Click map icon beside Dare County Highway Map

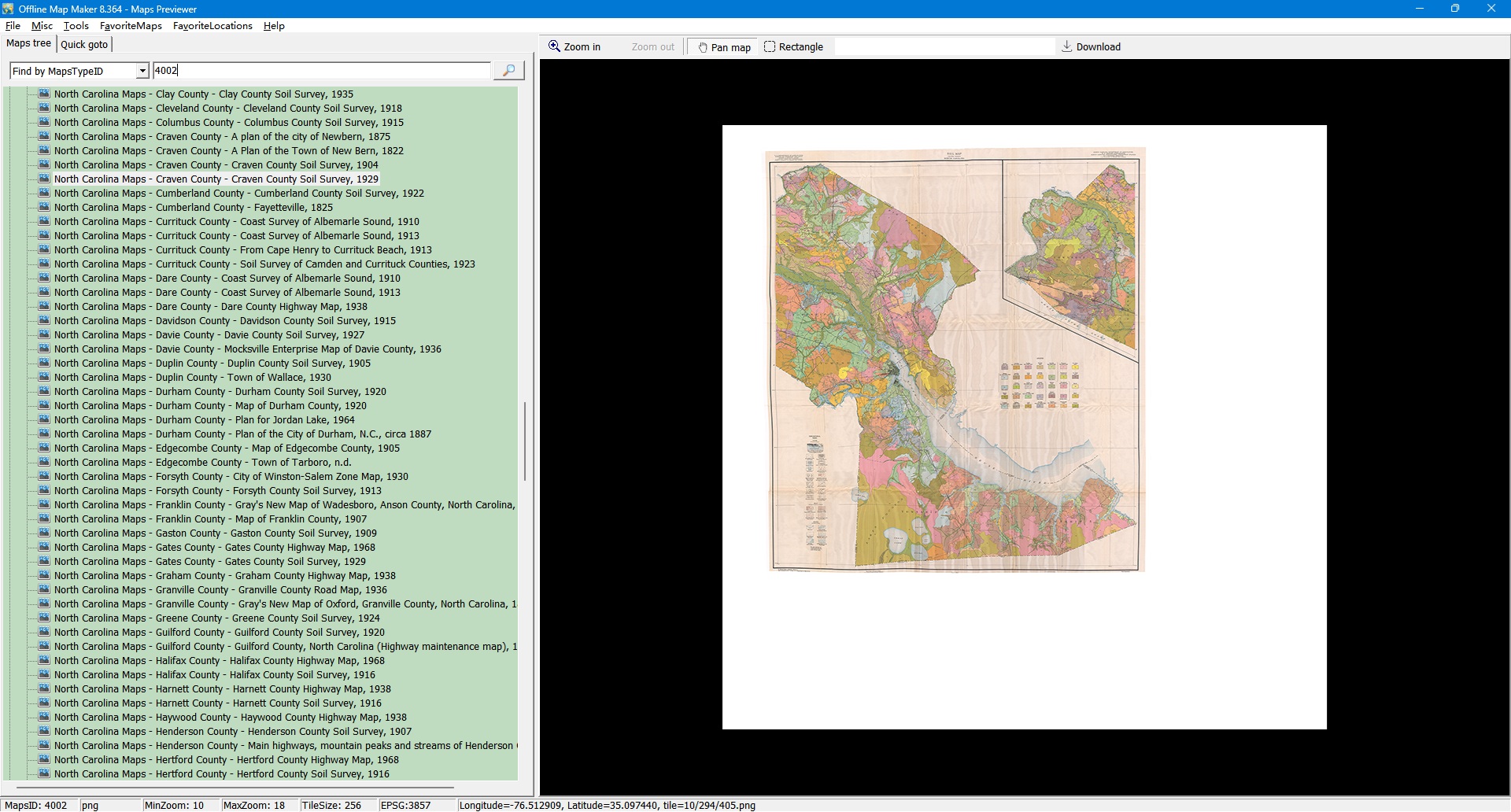point(44,307)
